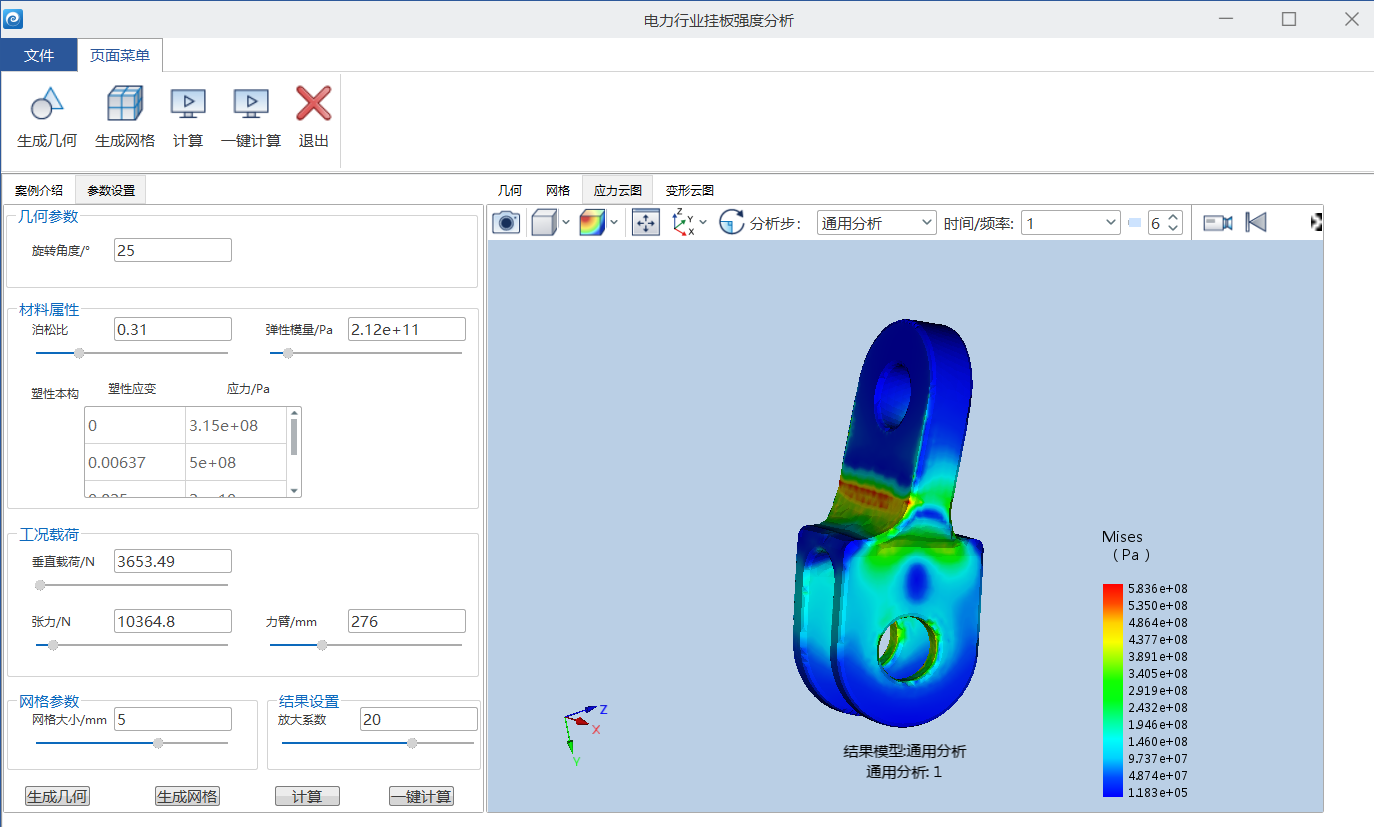Click the 泊松比 field showing 0.31
The height and width of the screenshot is (827, 1374).
coord(173,329)
